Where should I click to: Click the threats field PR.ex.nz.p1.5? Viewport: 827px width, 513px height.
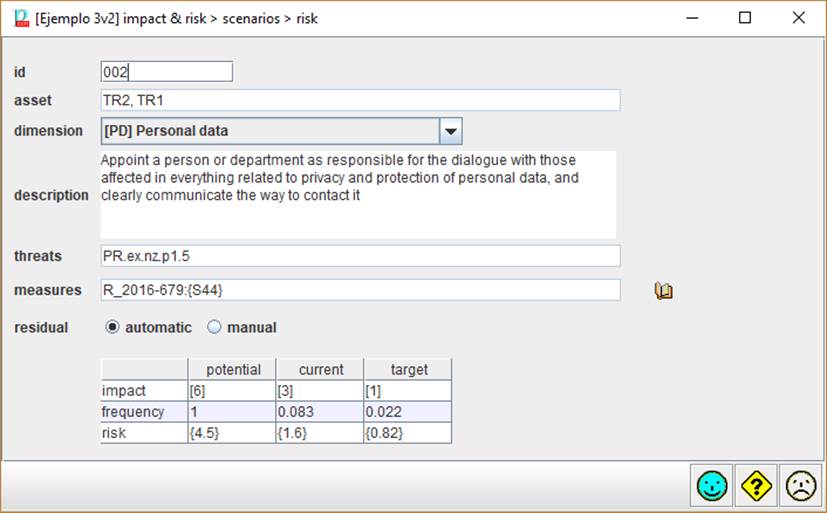coord(360,256)
